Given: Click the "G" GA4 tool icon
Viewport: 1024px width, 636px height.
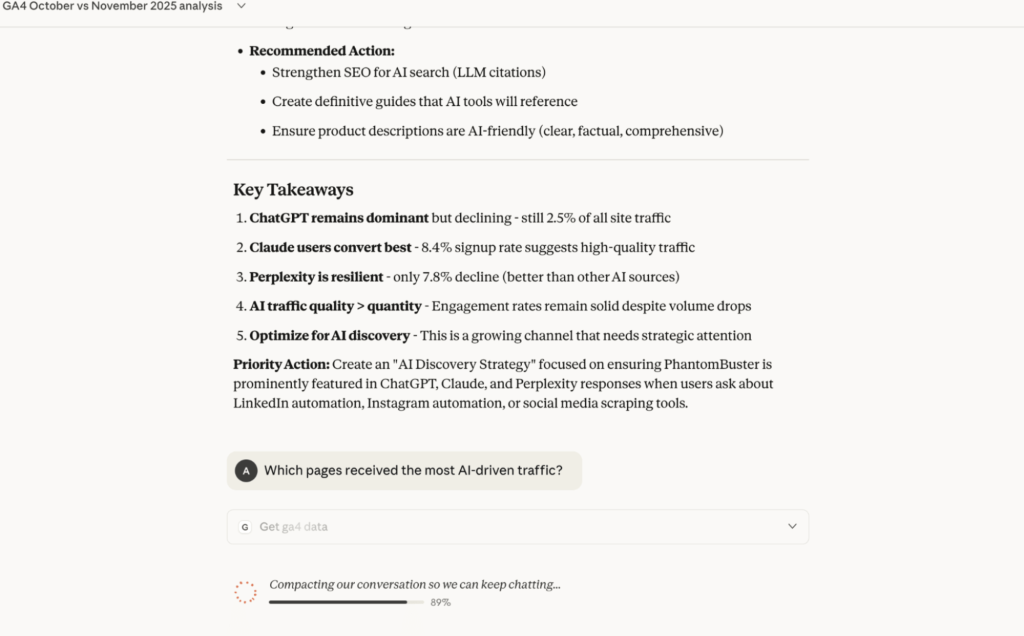Looking at the screenshot, I should click(243, 526).
